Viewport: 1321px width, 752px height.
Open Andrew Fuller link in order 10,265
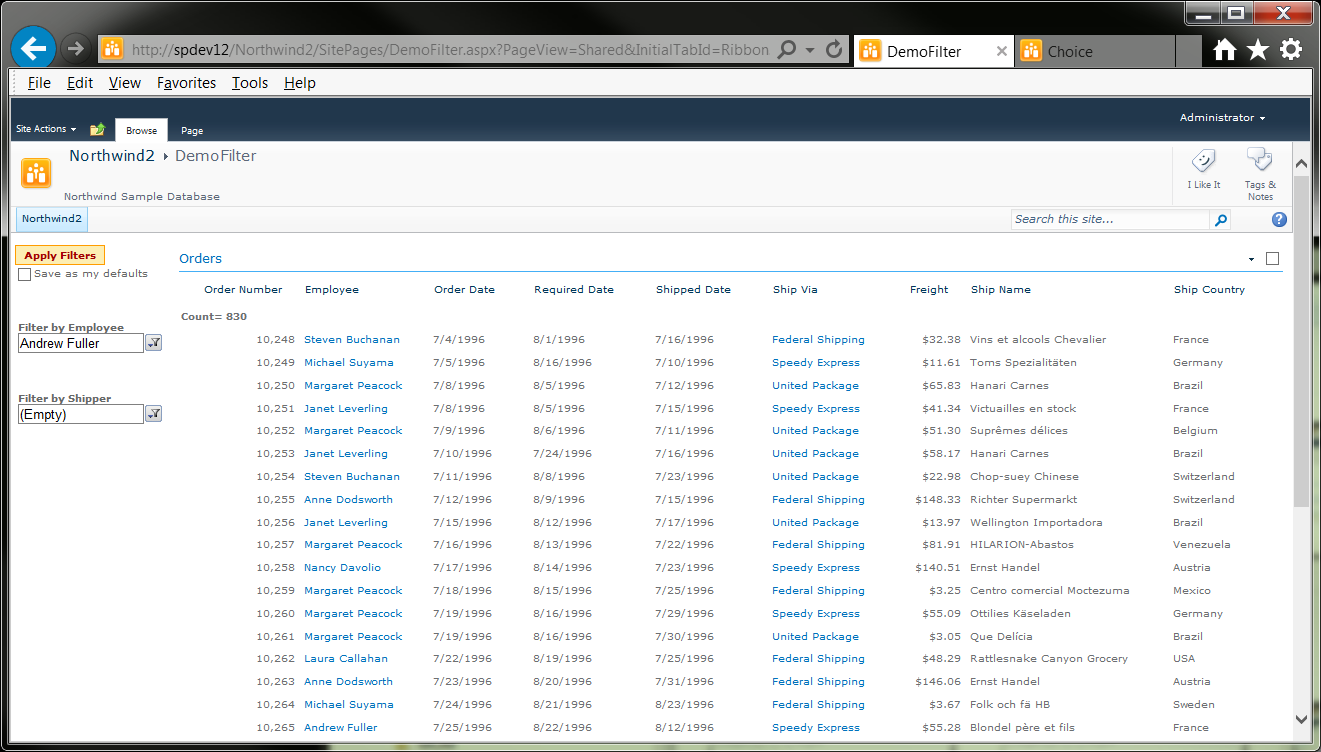point(341,728)
